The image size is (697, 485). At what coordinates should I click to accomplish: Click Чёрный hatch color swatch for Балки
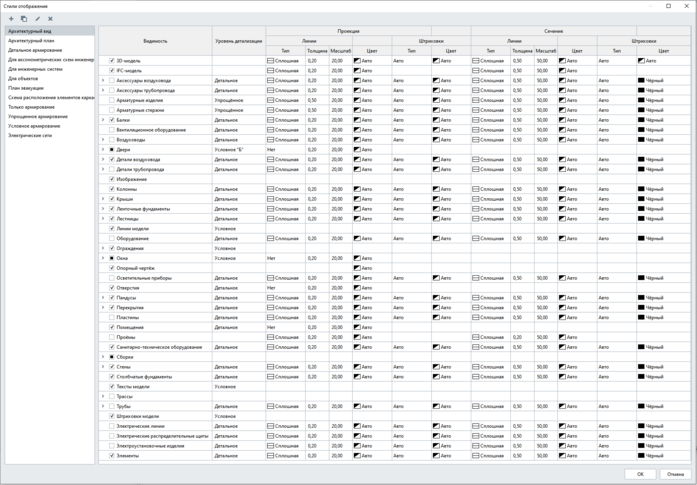pos(642,120)
